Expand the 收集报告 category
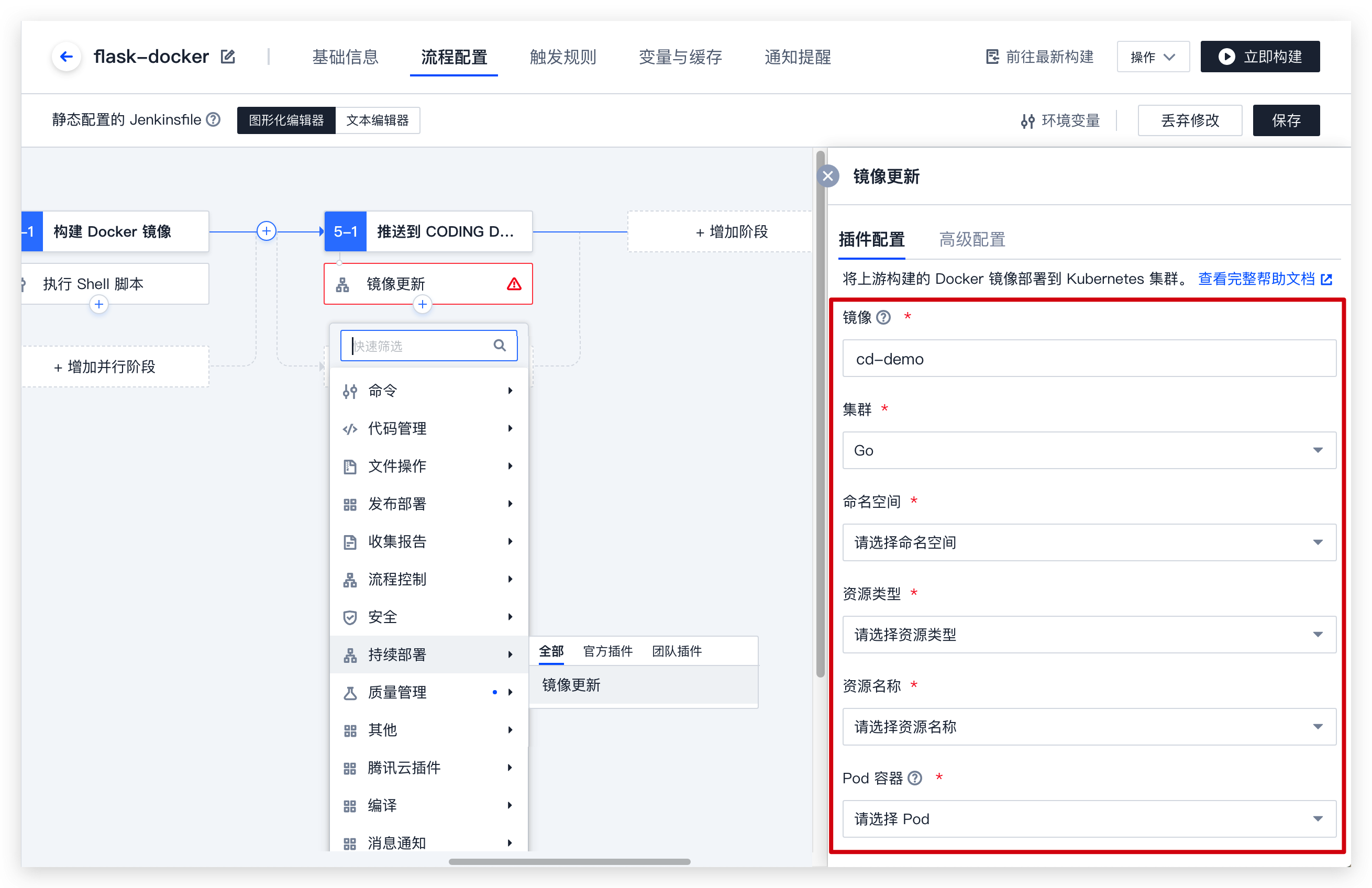Viewport: 1372px width, 888px height. pyautogui.click(x=428, y=541)
